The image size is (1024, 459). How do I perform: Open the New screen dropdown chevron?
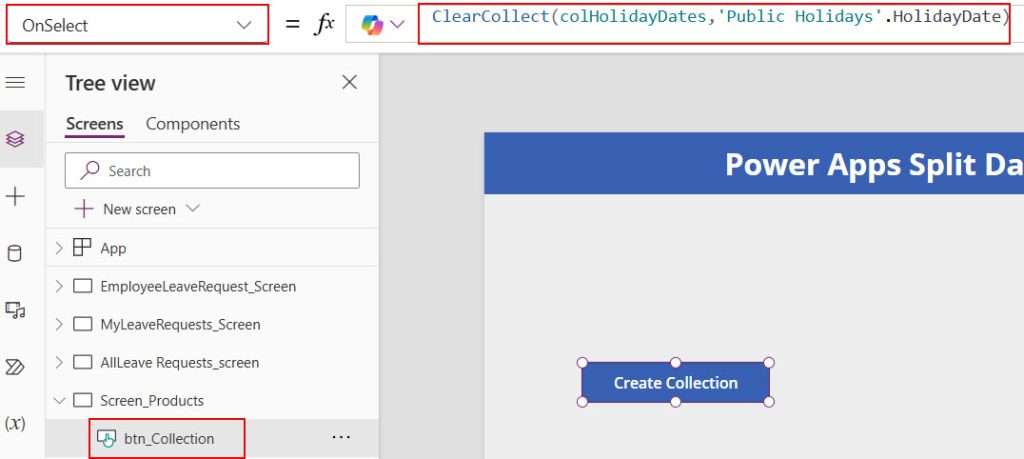coord(192,209)
